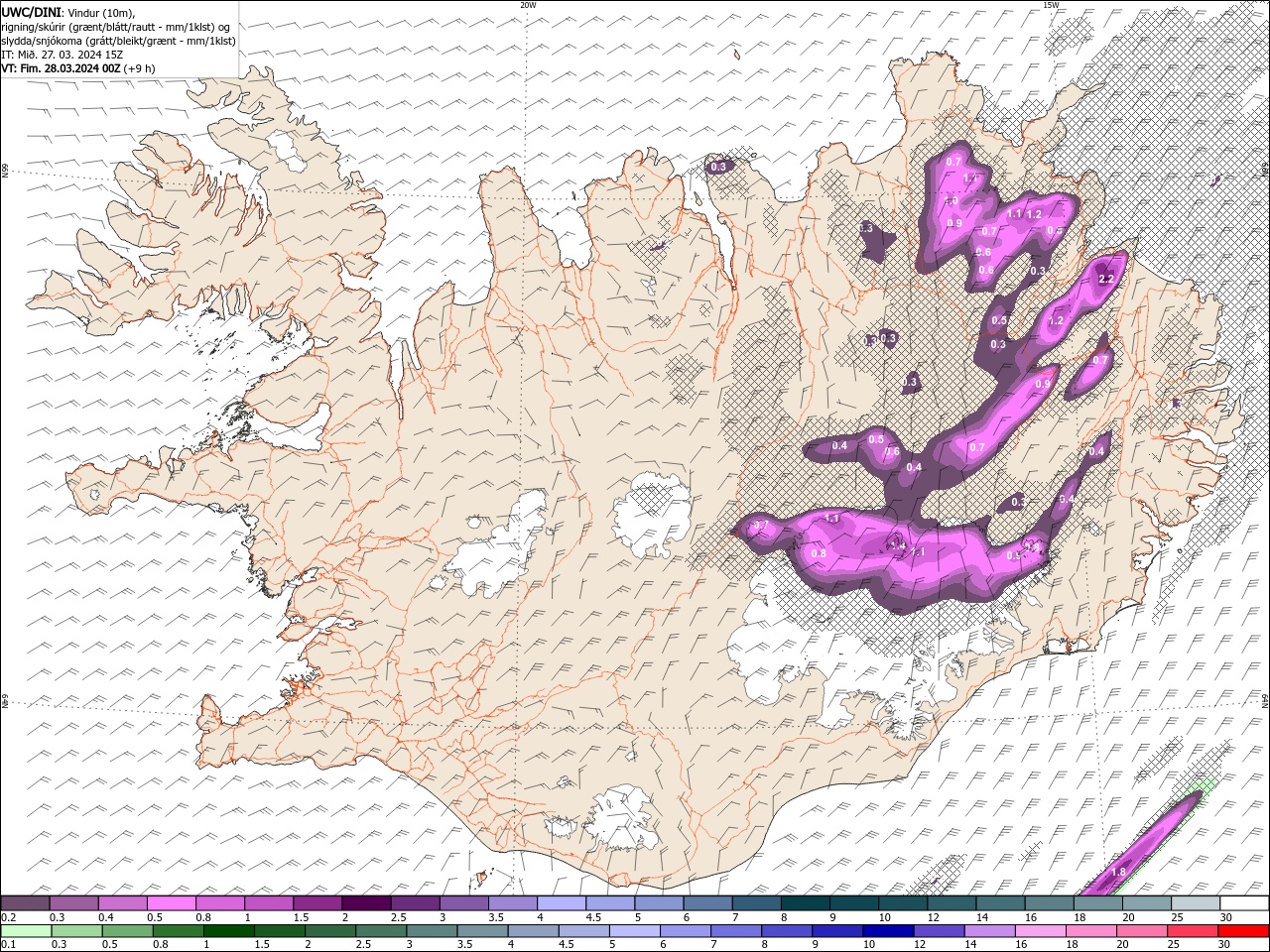Click the title line 'UWC/DINI: Vindur (10m),'
This screenshot has width=1270, height=952.
(x=67, y=12)
